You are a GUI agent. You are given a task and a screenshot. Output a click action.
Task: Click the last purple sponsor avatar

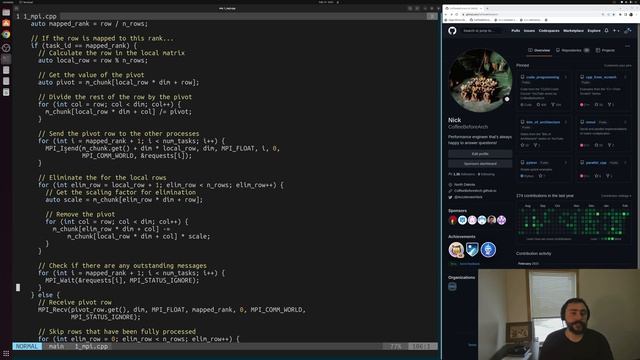tap(502, 220)
